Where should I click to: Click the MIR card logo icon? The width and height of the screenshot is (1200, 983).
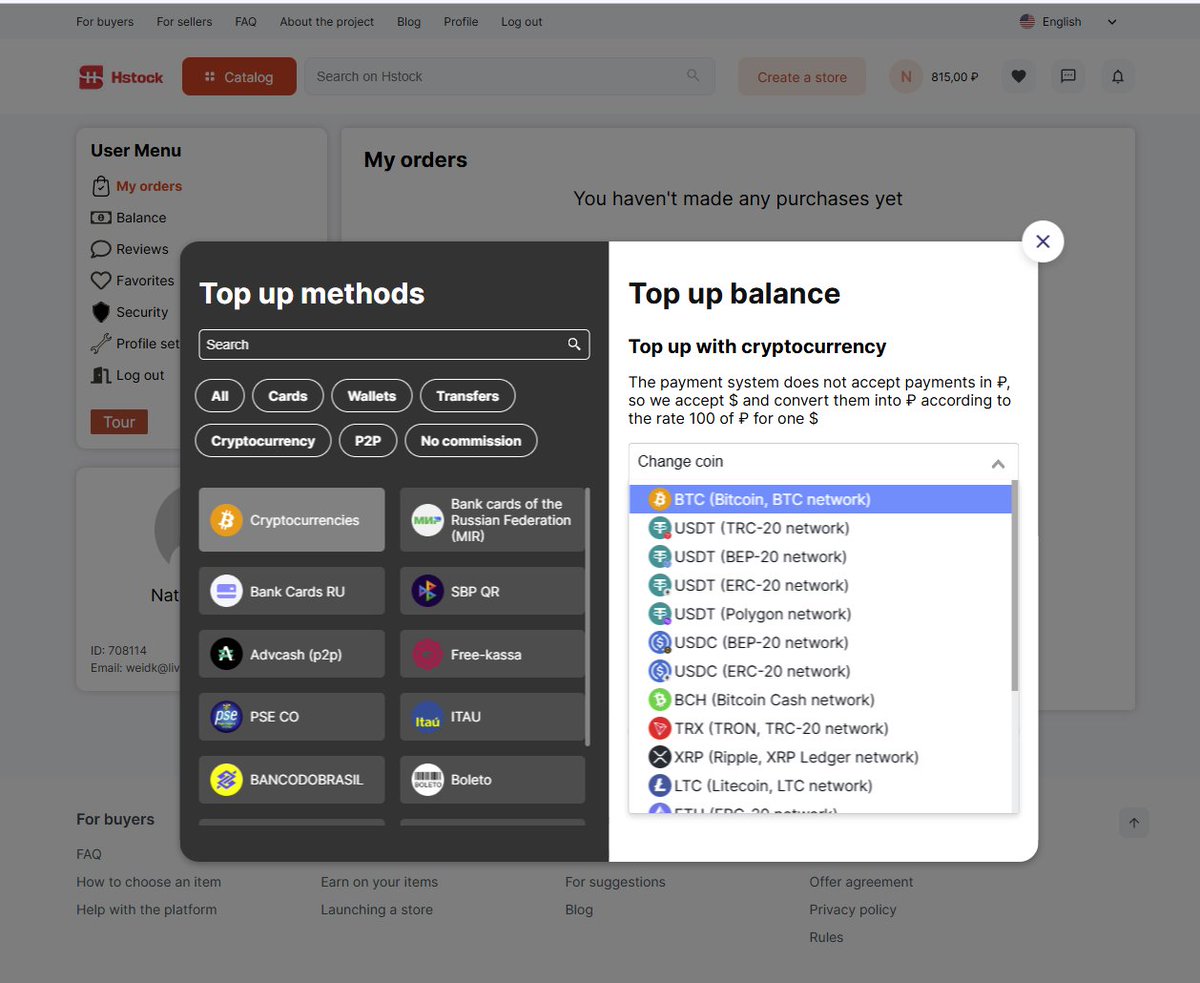[428, 520]
